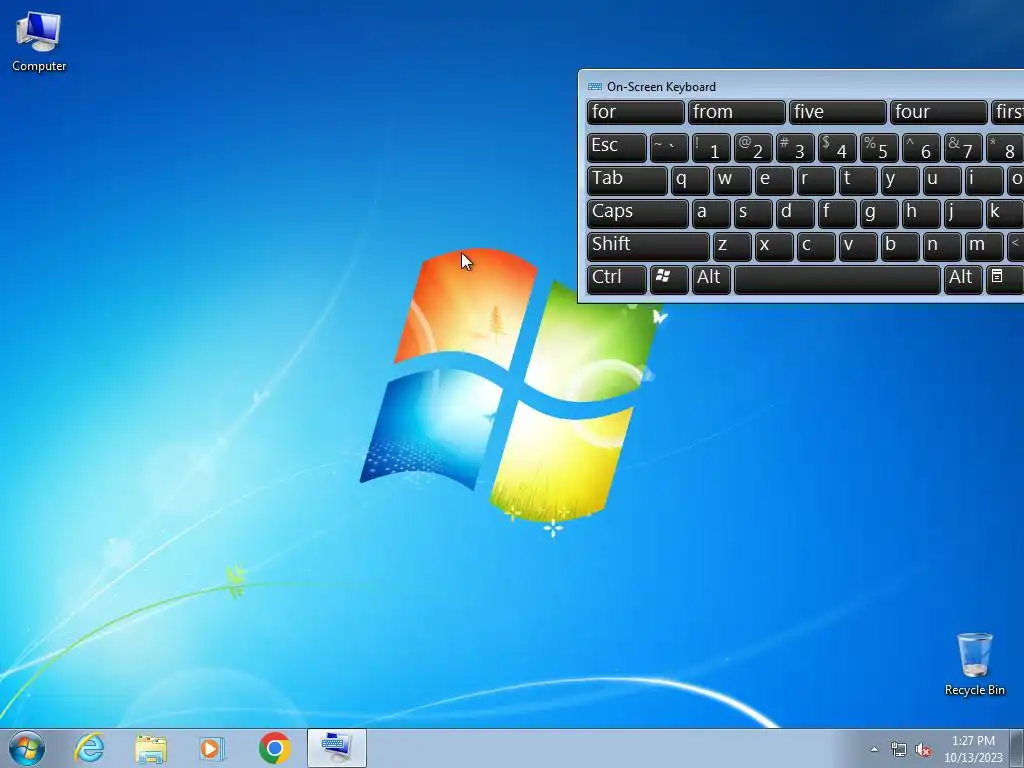1024x768 pixels.
Task: Toggle the Shift key
Action: point(648,247)
